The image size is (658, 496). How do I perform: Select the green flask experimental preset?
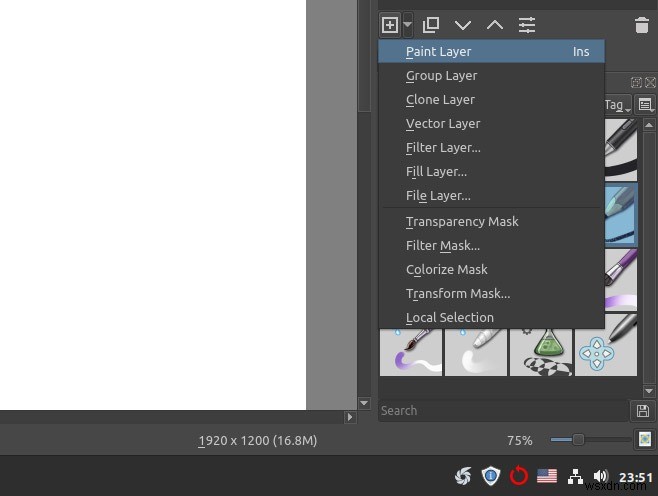tap(541, 352)
